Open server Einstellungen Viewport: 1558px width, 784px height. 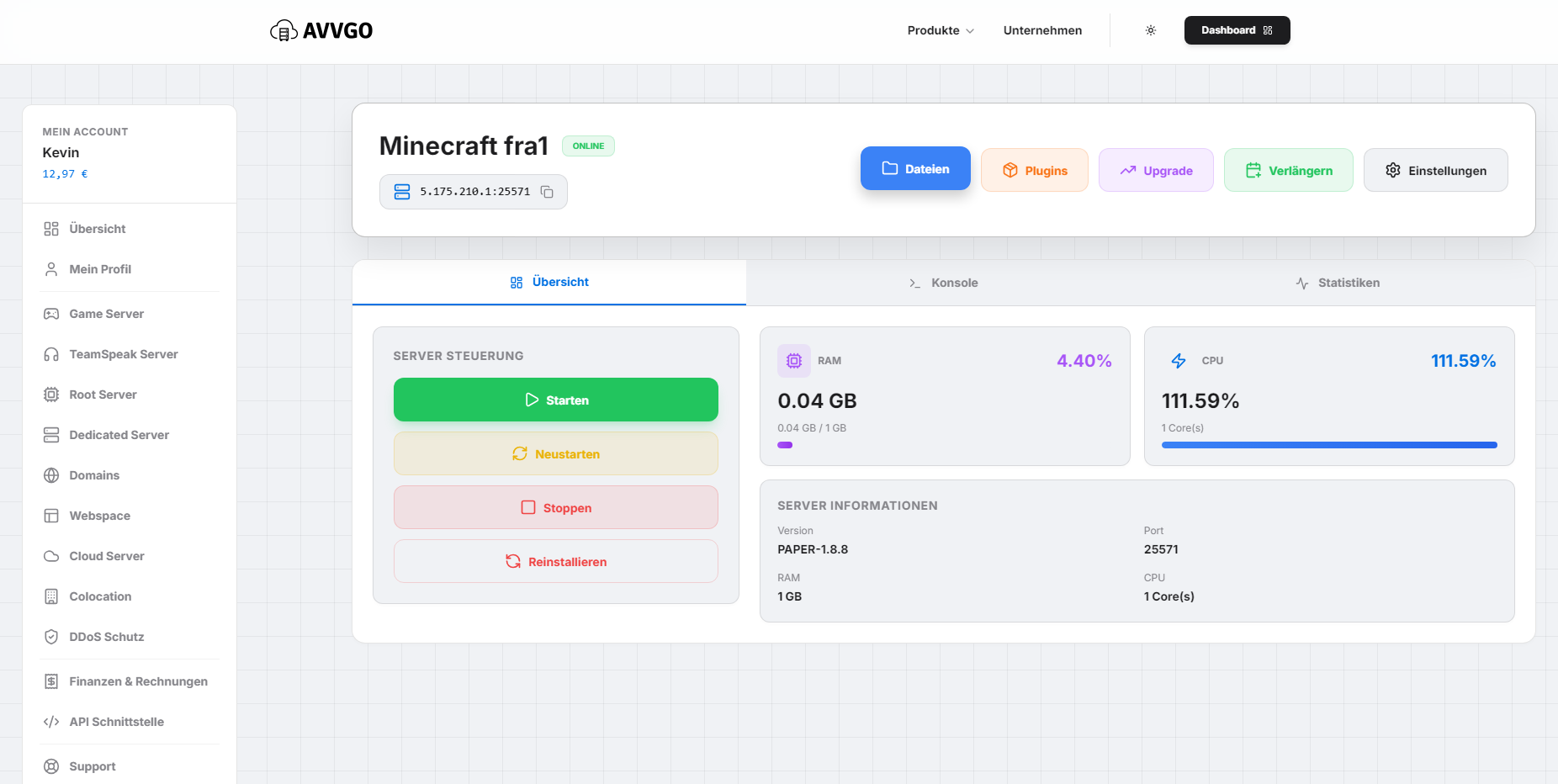pyautogui.click(x=1435, y=171)
